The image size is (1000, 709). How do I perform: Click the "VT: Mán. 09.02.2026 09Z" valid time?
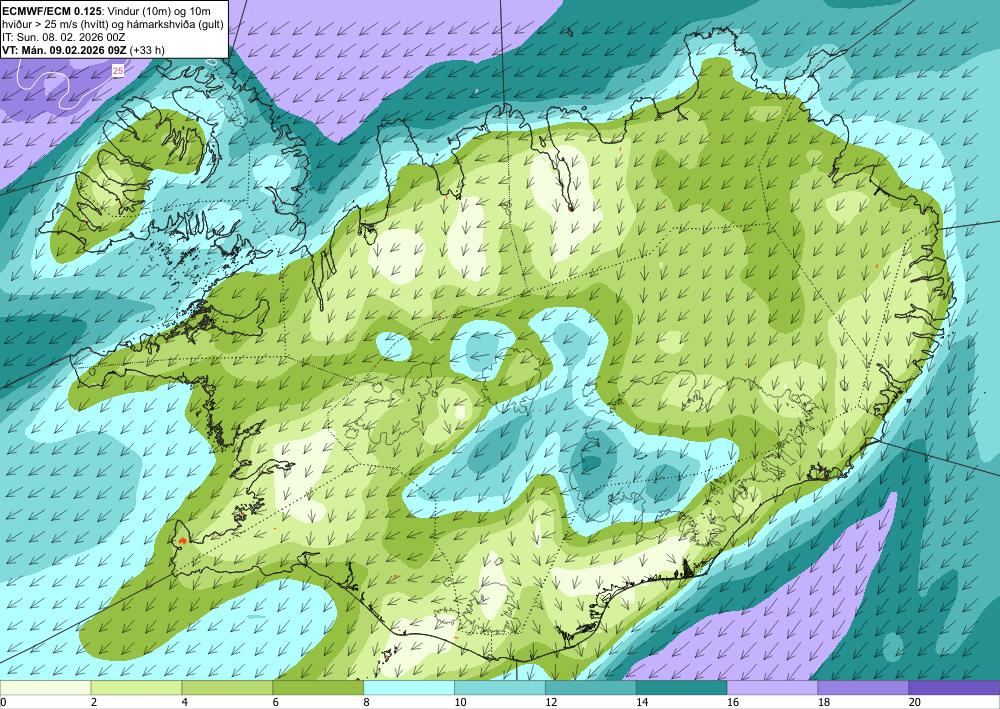tap(64, 50)
